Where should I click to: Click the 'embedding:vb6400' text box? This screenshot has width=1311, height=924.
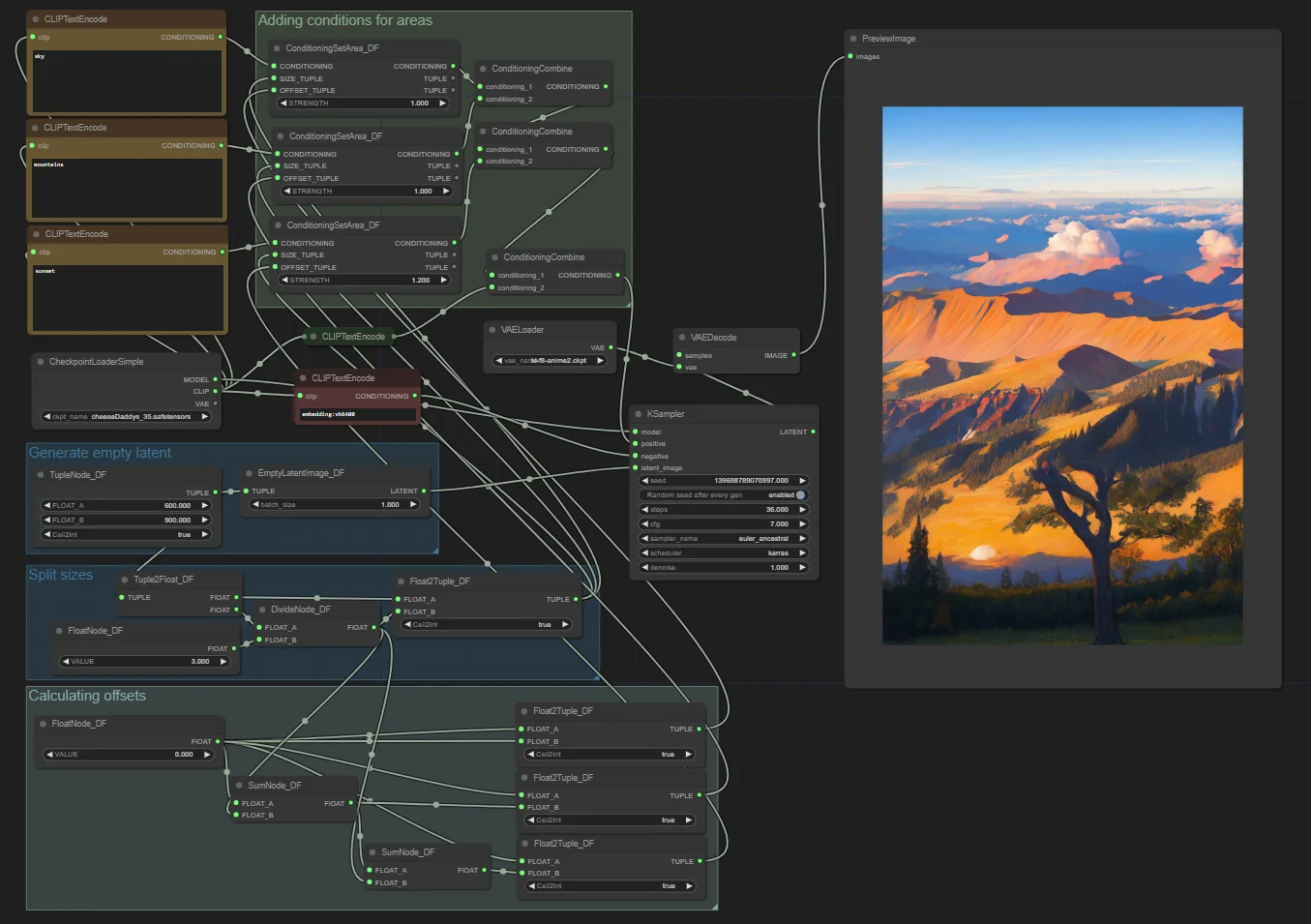click(358, 414)
